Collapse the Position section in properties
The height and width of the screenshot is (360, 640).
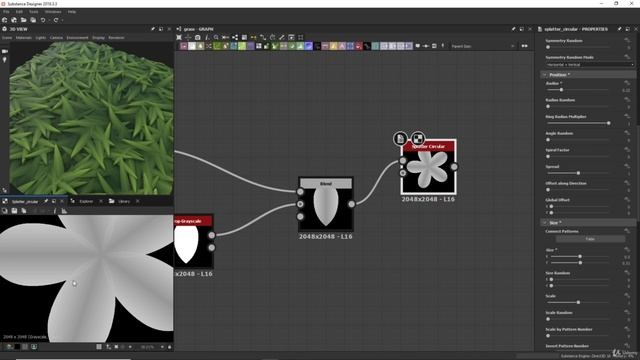click(544, 75)
